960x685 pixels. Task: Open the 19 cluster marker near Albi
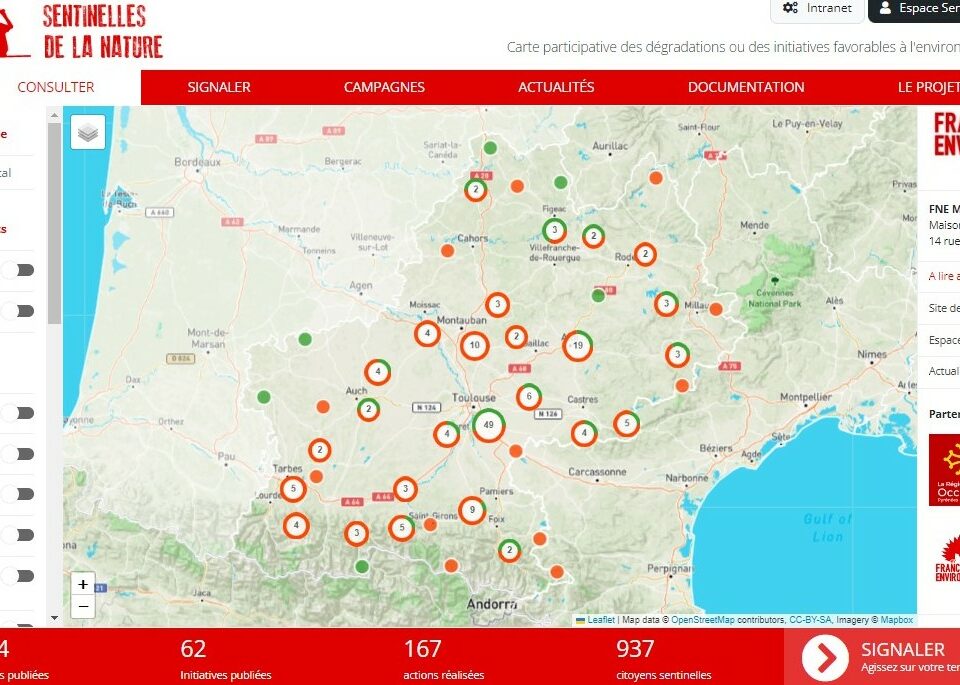pyautogui.click(x=577, y=345)
